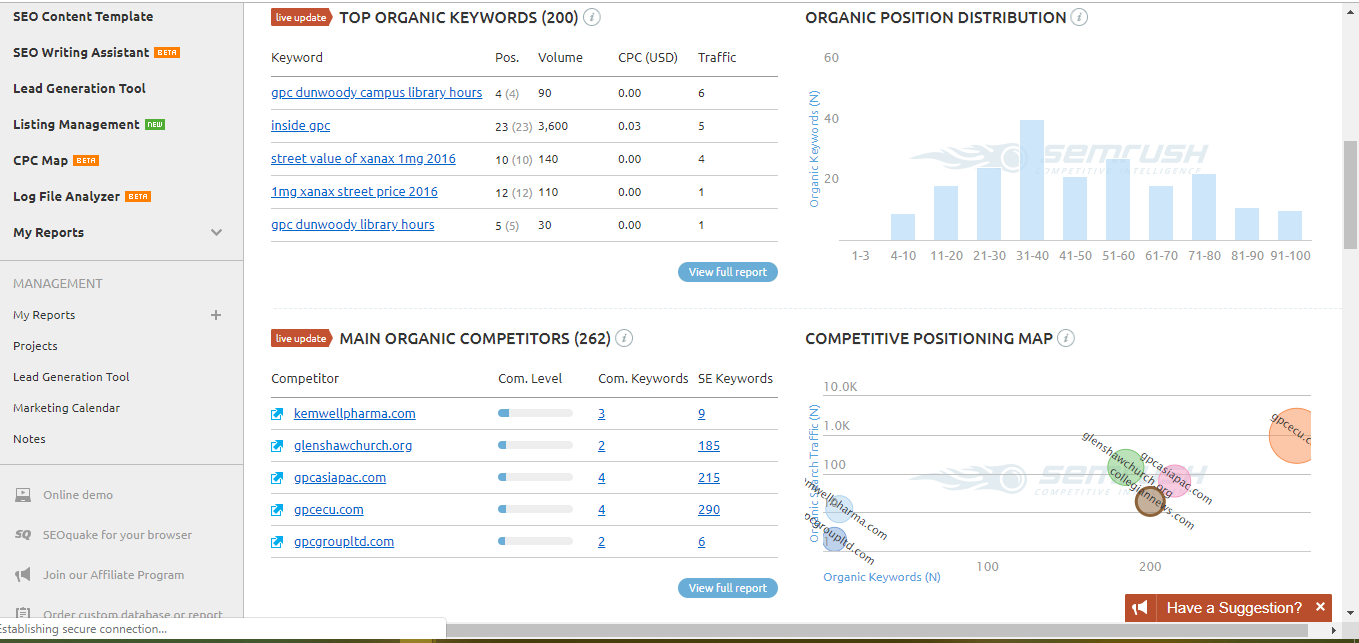Click the Affiliate Program megaphone icon
1359x643 pixels.
tap(21, 575)
